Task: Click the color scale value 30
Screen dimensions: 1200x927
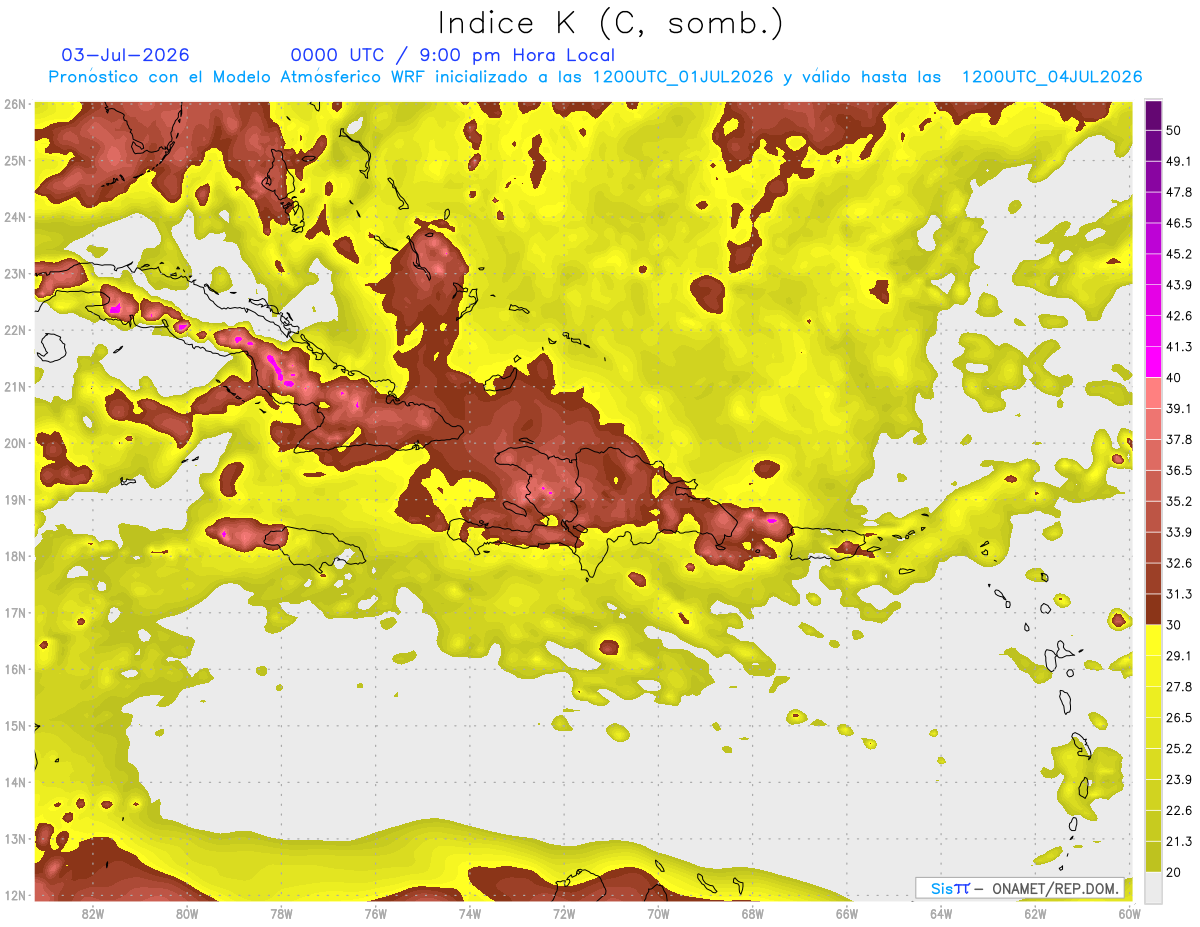Action: [1174, 625]
